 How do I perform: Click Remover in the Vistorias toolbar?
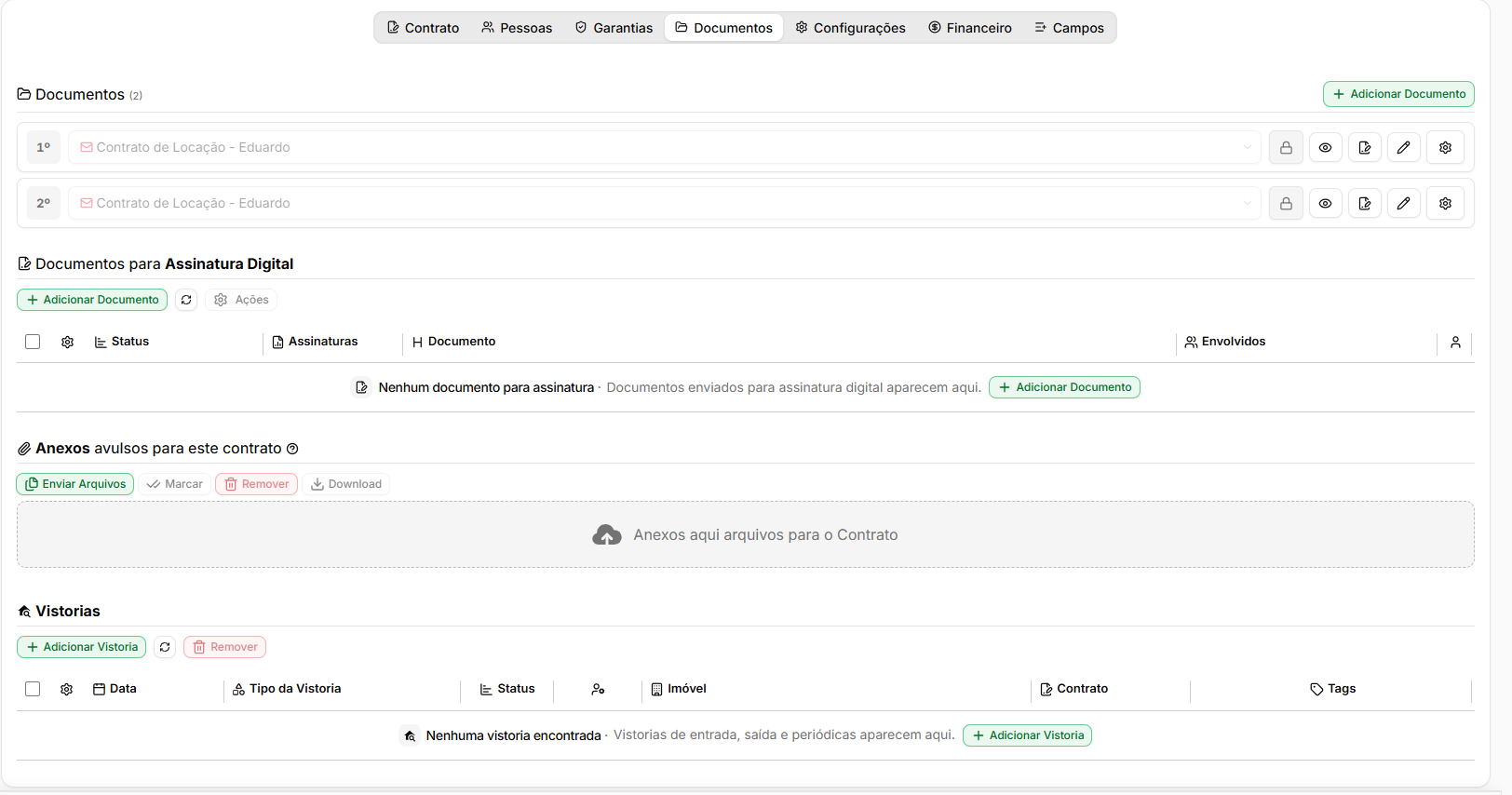224,647
